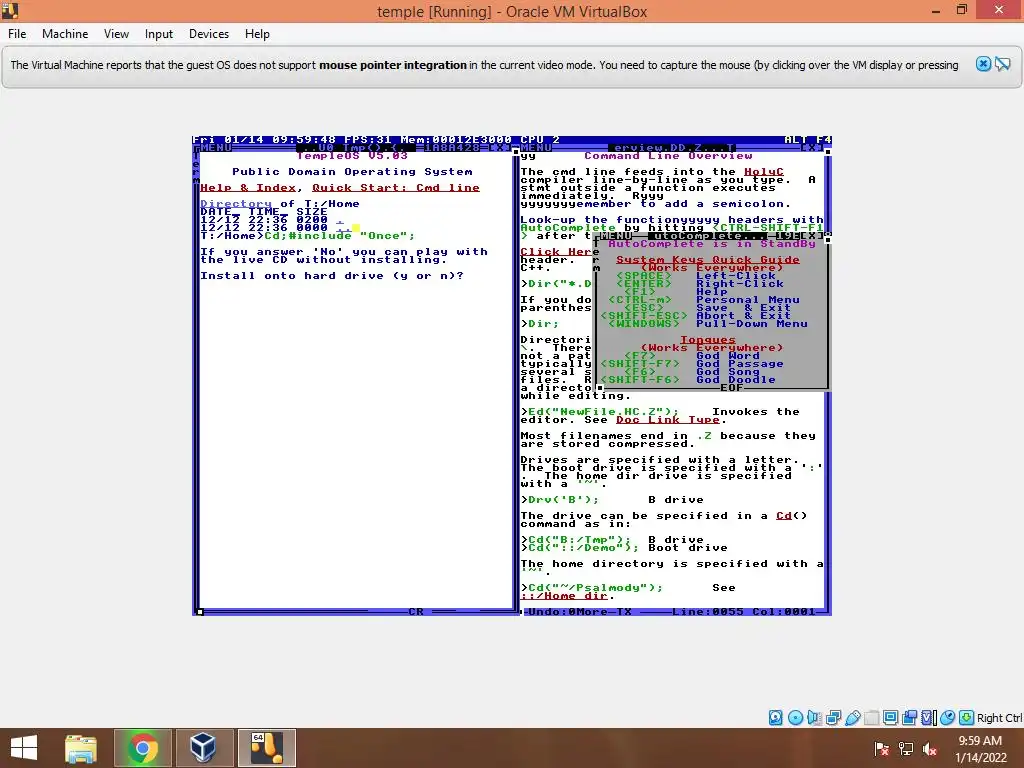Click the >Ed("NewFile.HC.Z"); command text
1024x768 pixels.
pos(600,411)
